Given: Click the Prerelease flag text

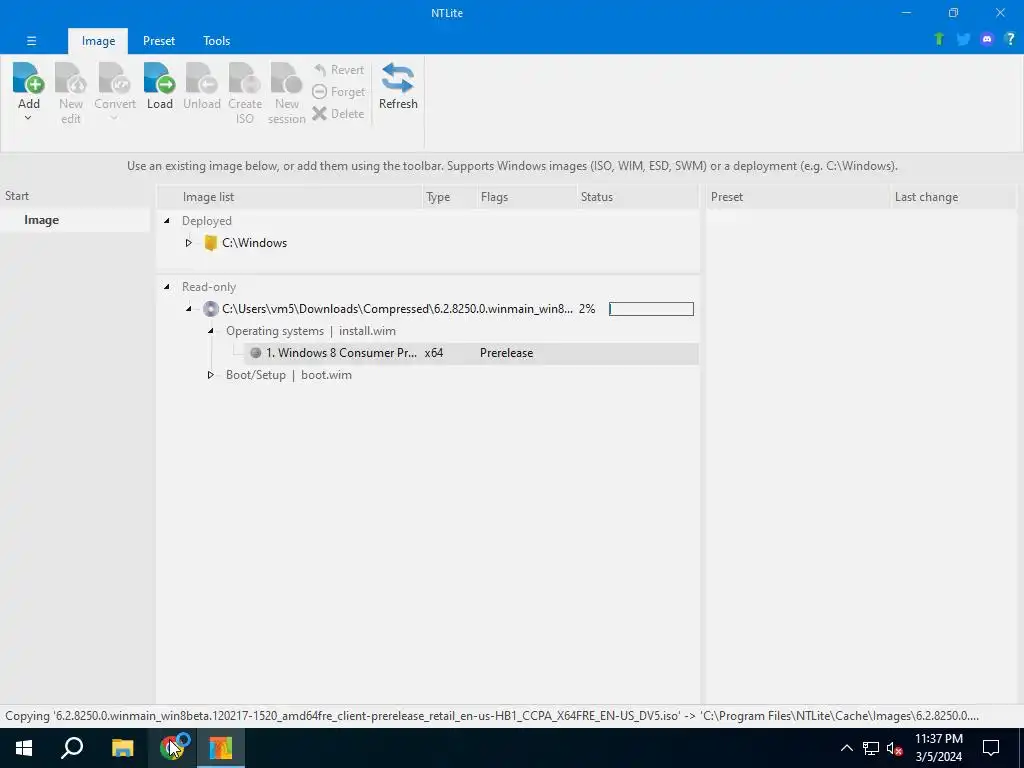Looking at the screenshot, I should [506, 353].
